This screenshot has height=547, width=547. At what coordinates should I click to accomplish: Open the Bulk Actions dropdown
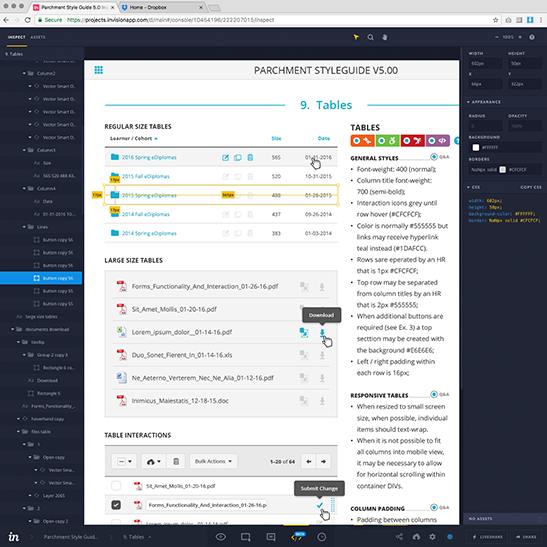point(213,461)
